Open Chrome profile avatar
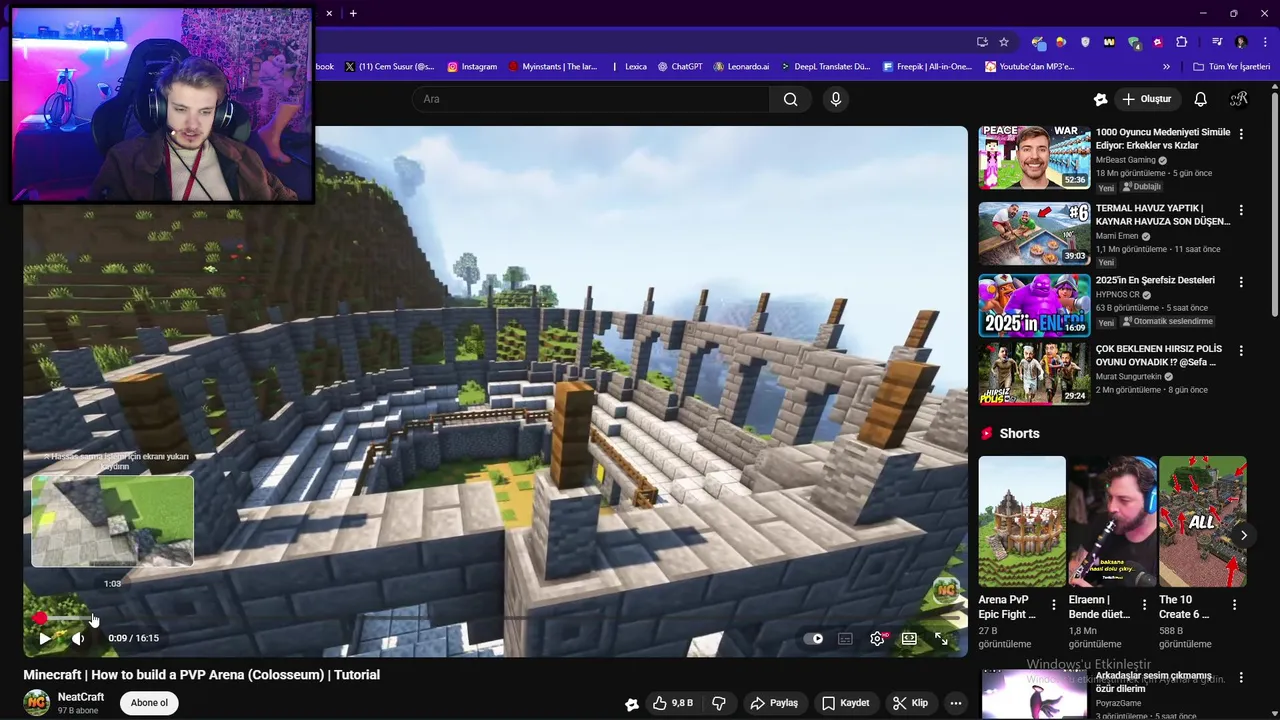Screen dimensions: 1280x720 point(1241,42)
